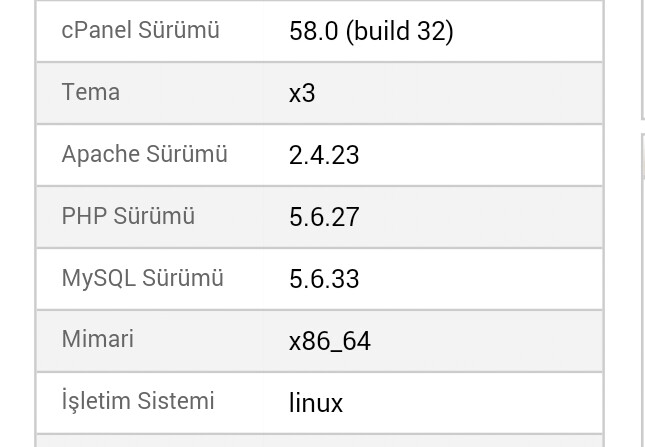This screenshot has height=447, width=645.
Task: Click the PHP Sürümü label
Action: pos(128,215)
